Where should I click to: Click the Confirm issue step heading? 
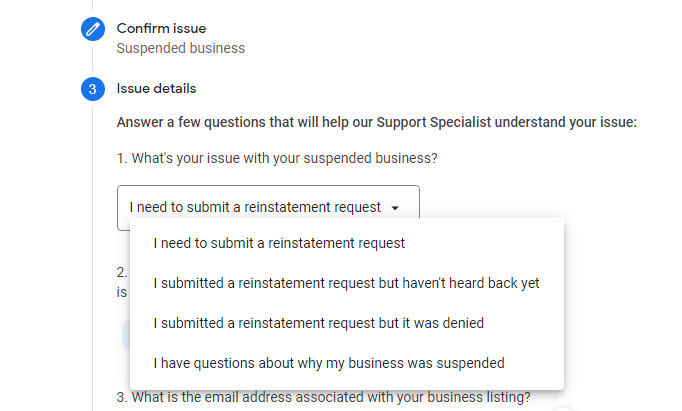click(x=161, y=28)
